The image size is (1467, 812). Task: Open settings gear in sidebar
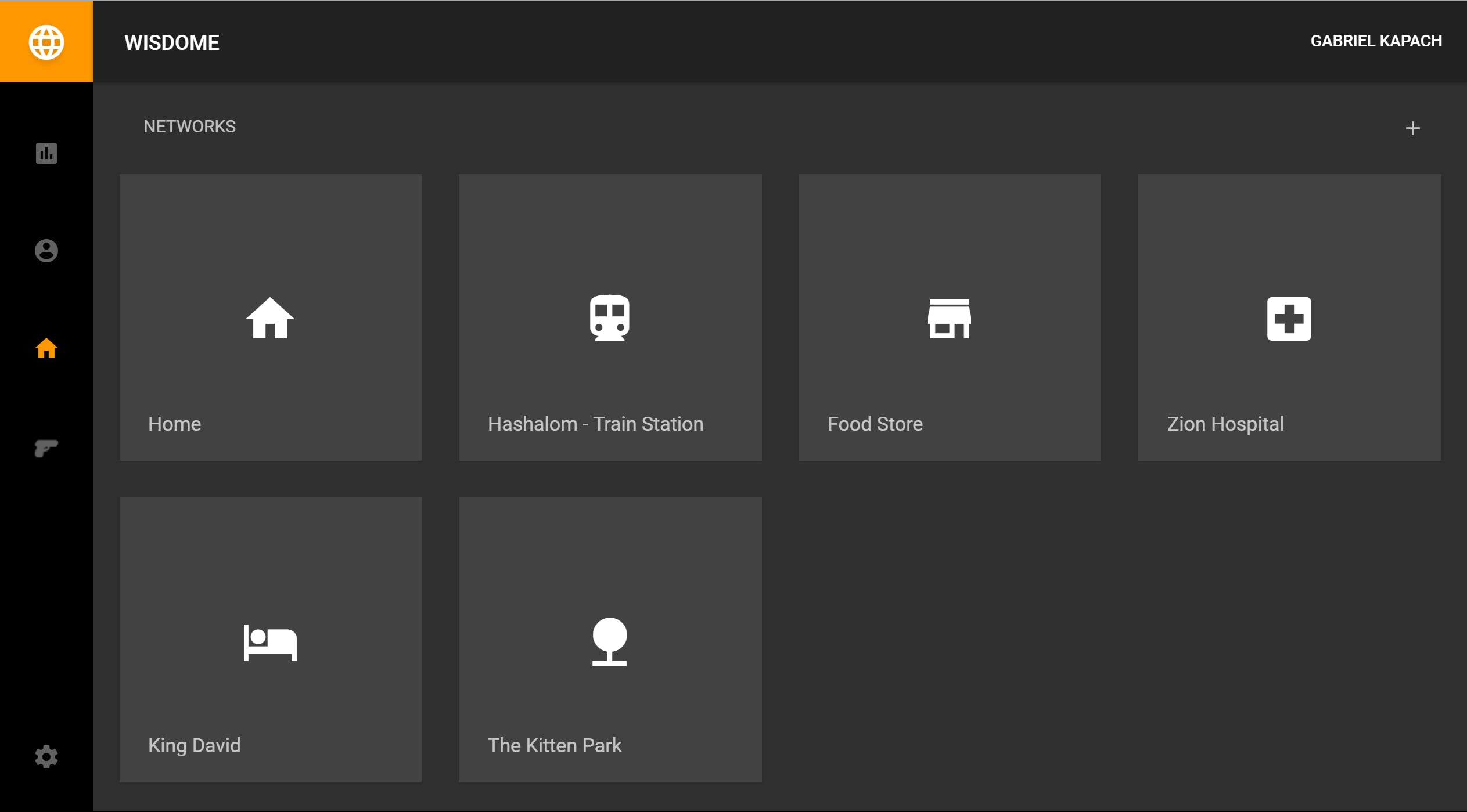coord(46,757)
